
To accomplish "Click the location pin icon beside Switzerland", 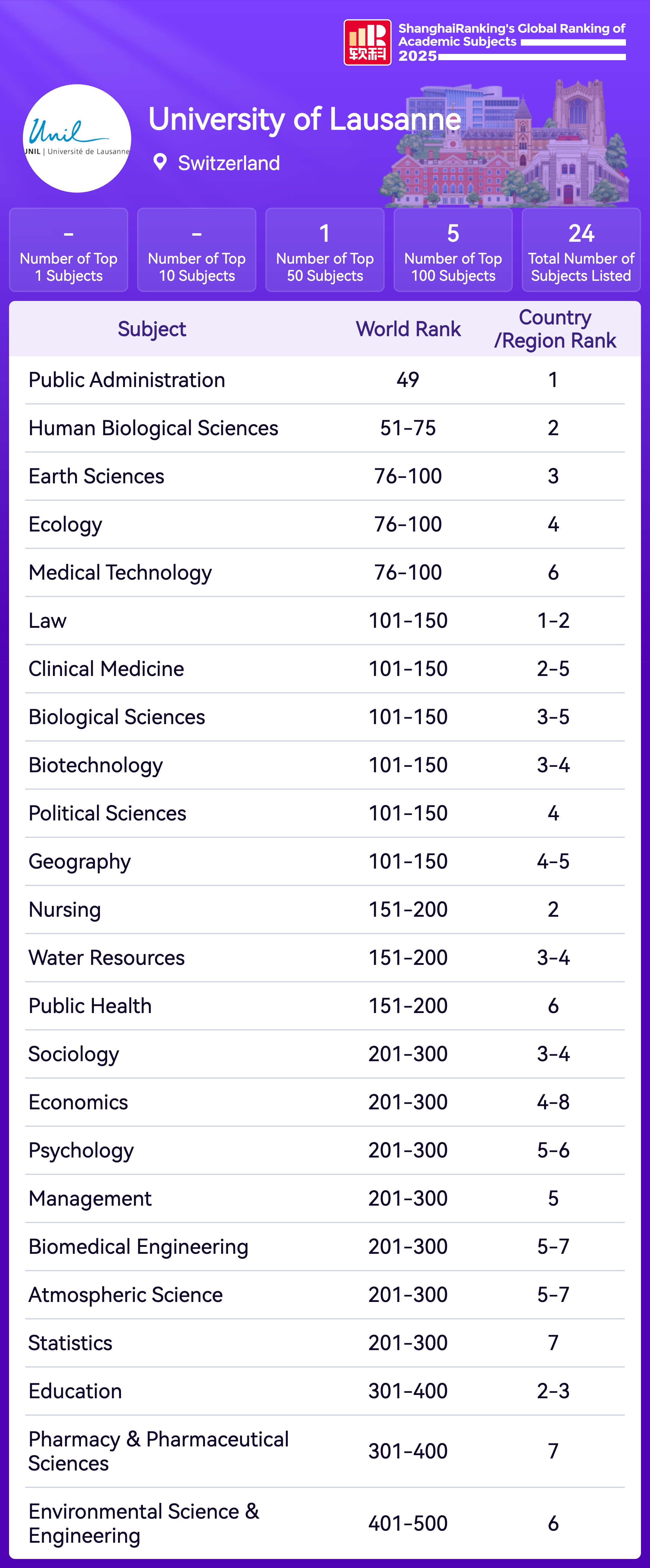I will [160, 163].
